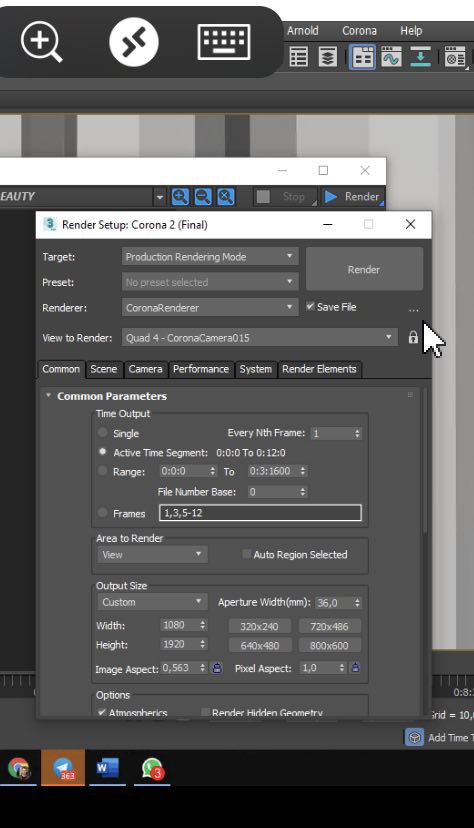This screenshot has width=474, height=828.
Task: Switch to the Camera tab
Action: pos(145,369)
